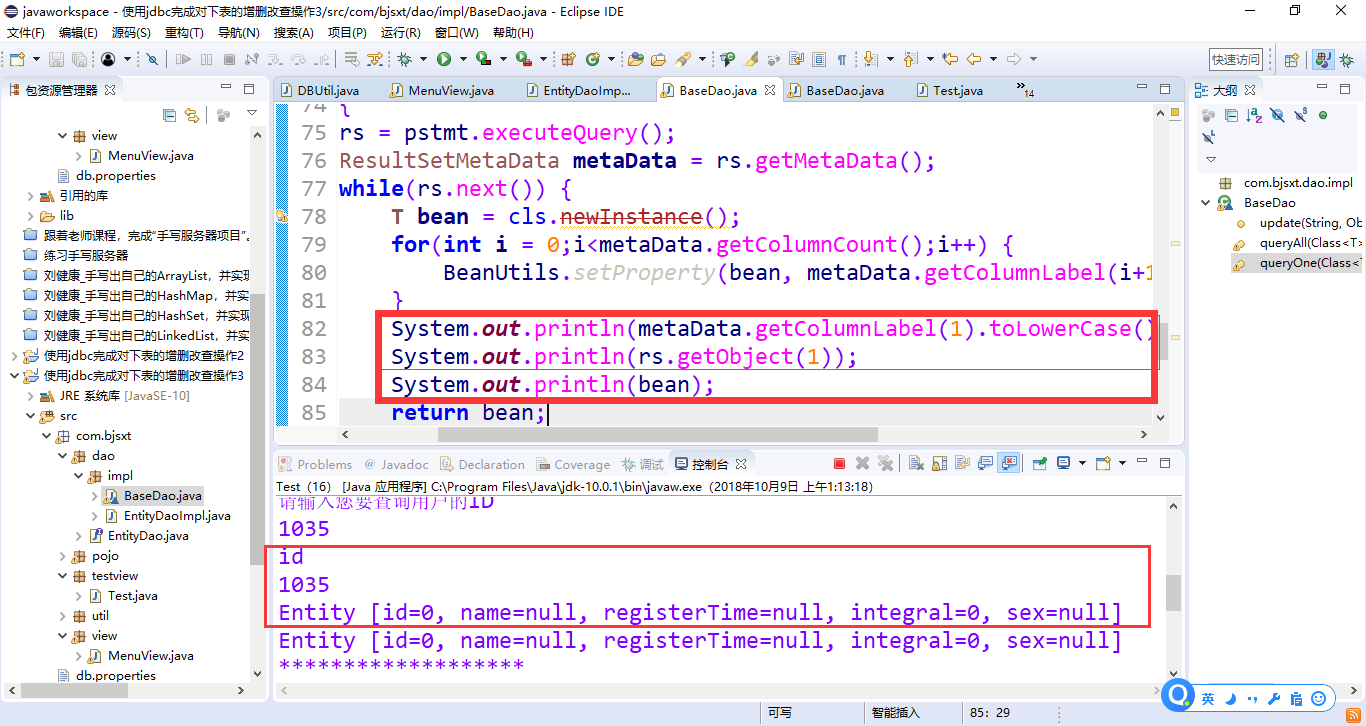Screen dimensions: 1366x726
Task: Open the Display Selected Console dropdown
Action: coord(1082,463)
